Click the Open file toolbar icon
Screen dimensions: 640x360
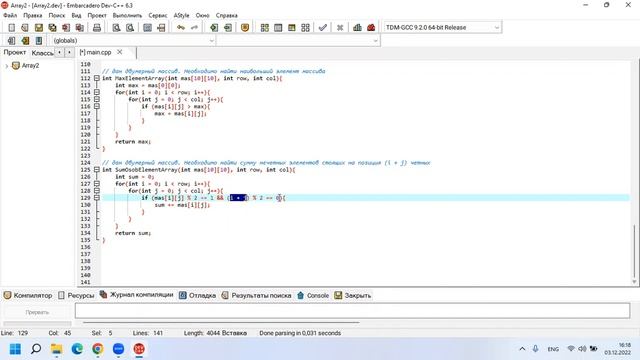coord(25,28)
